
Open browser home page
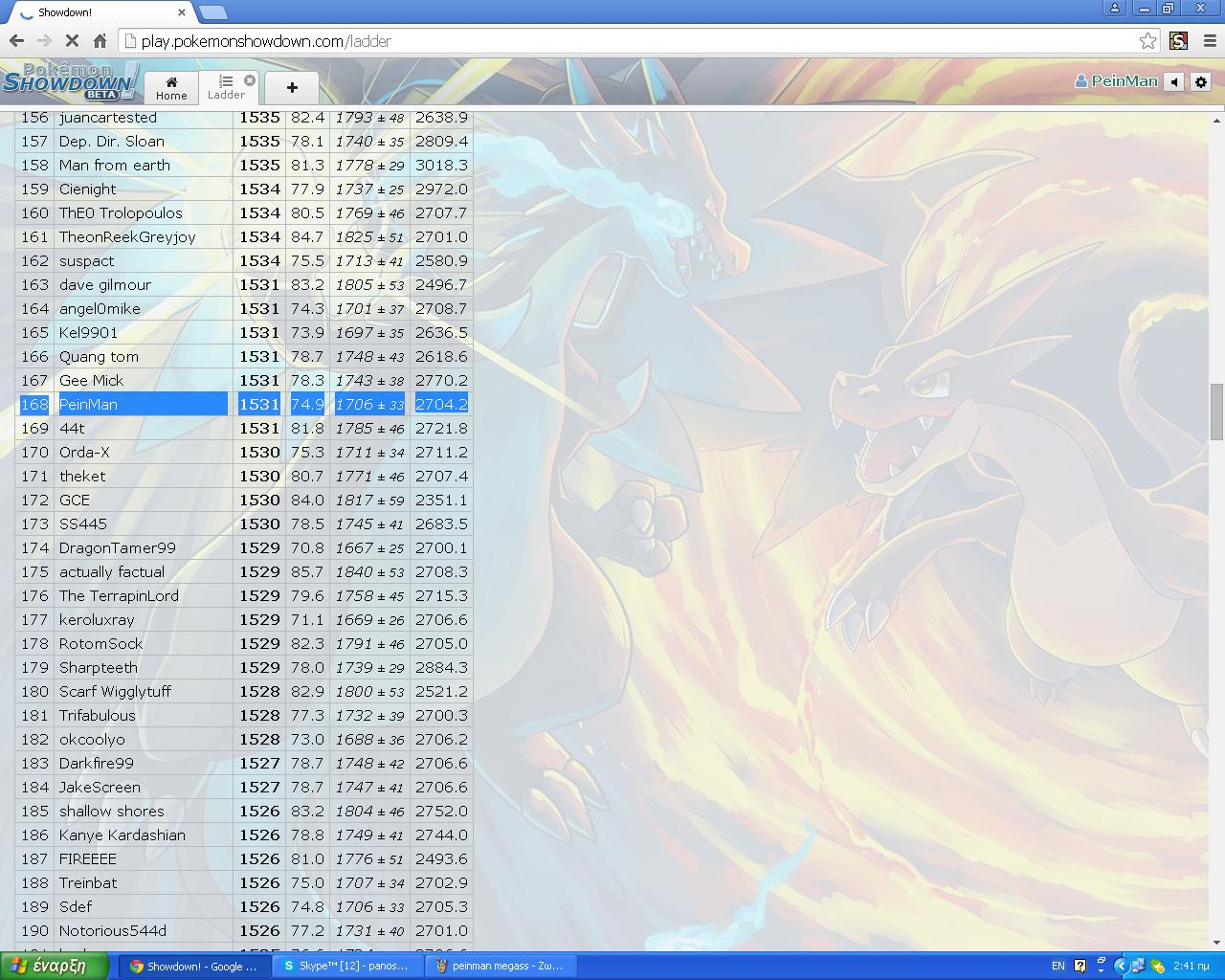(x=100, y=40)
